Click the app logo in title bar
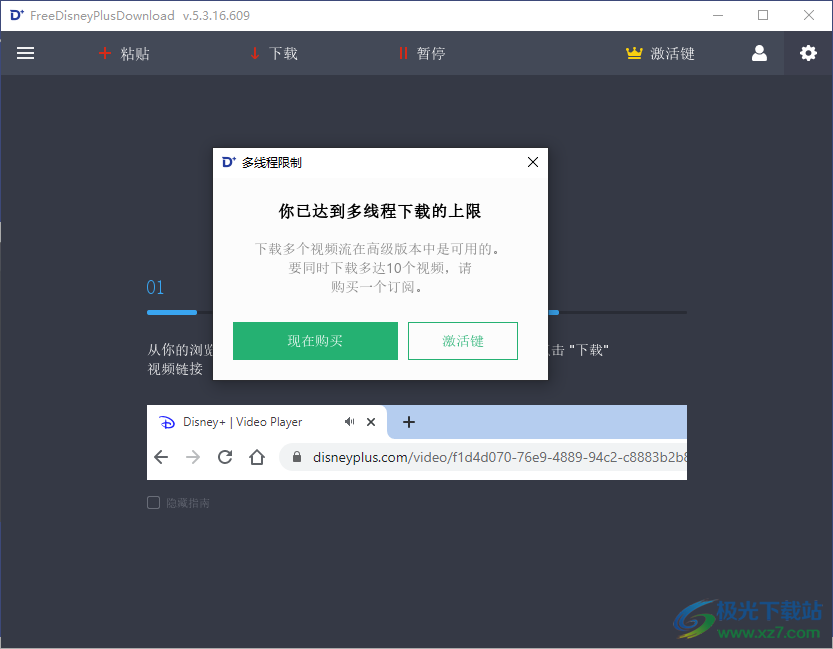Image resolution: width=833 pixels, height=649 pixels. (x=17, y=15)
